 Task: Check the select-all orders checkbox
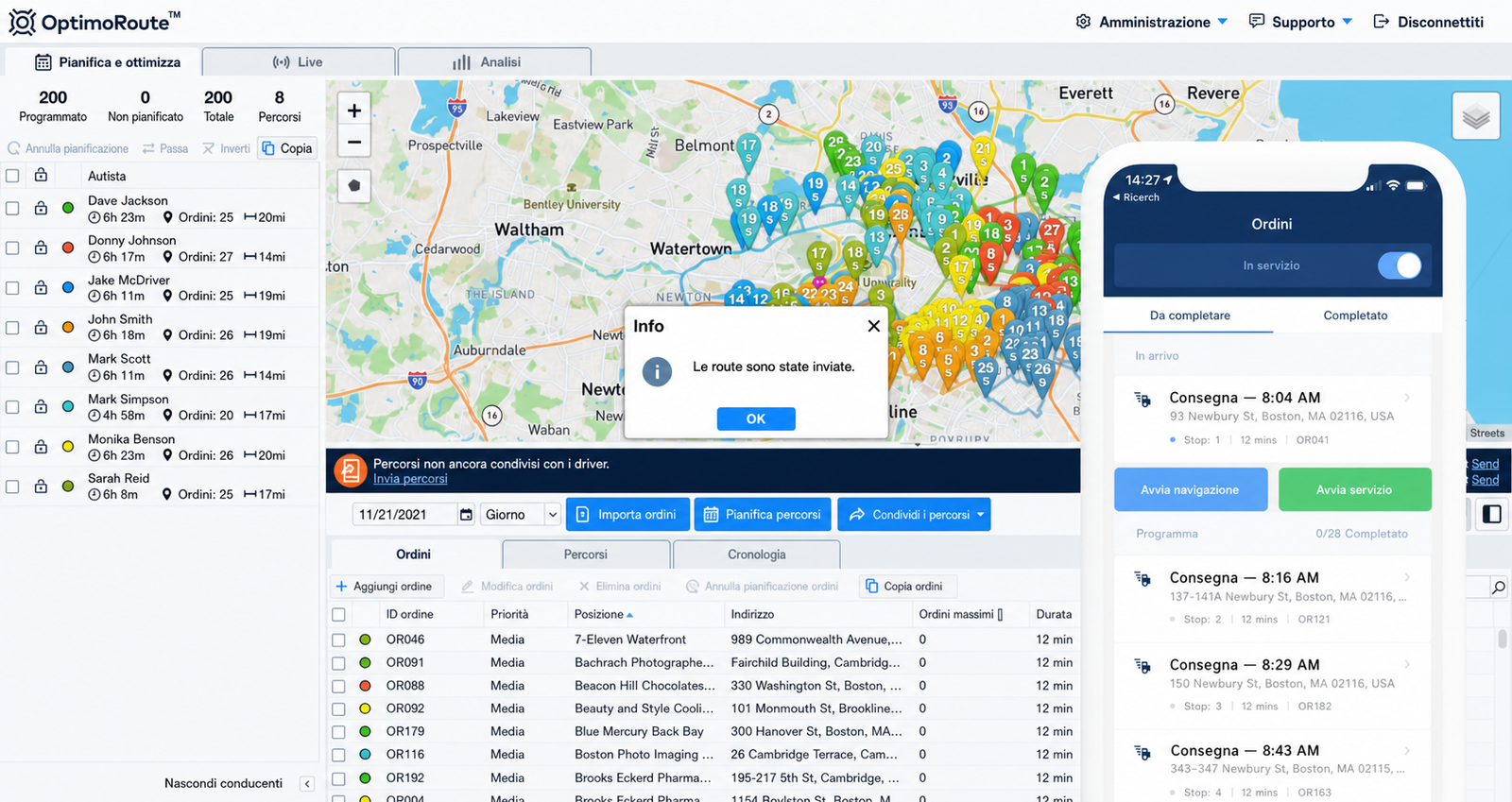[x=338, y=614]
